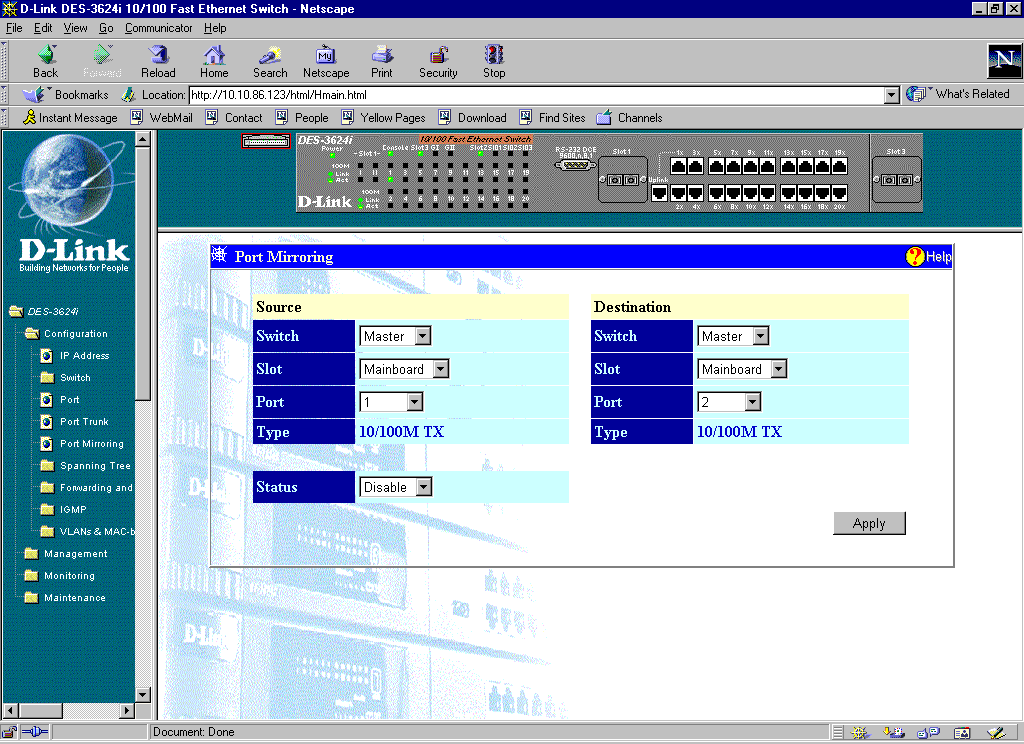This screenshot has width=1024, height=744.
Task: Go to Home page icon
Action: tap(214, 56)
